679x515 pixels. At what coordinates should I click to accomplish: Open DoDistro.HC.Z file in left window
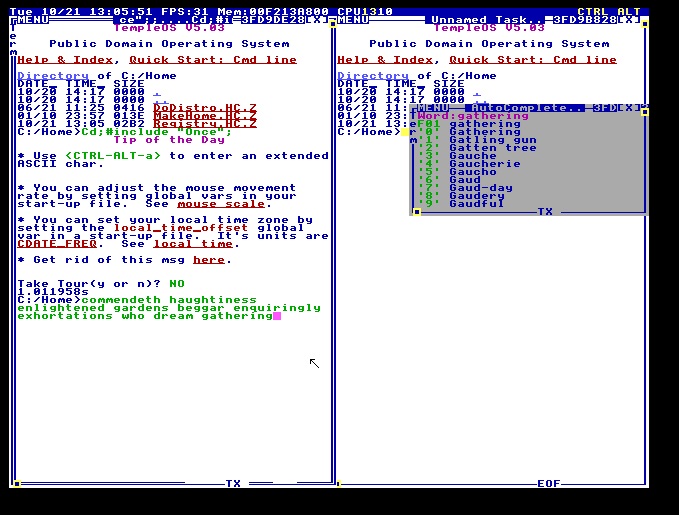tap(205, 108)
